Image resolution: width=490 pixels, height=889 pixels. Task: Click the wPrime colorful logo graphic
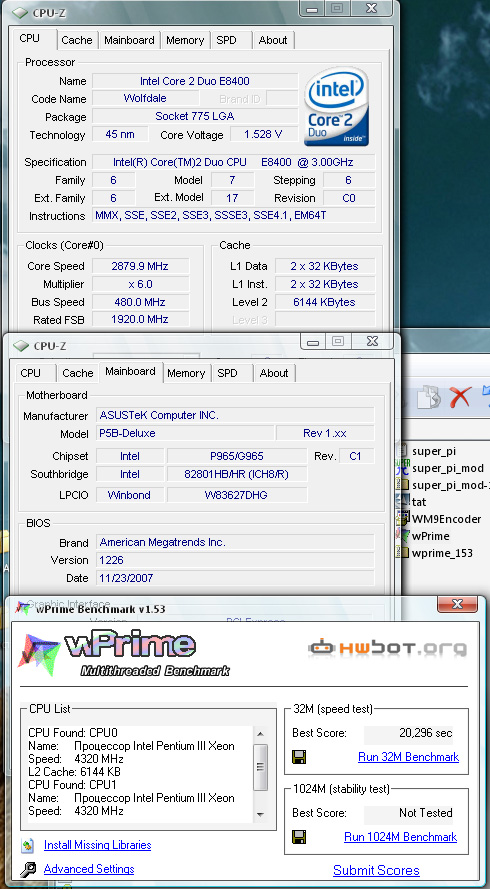coord(39,654)
